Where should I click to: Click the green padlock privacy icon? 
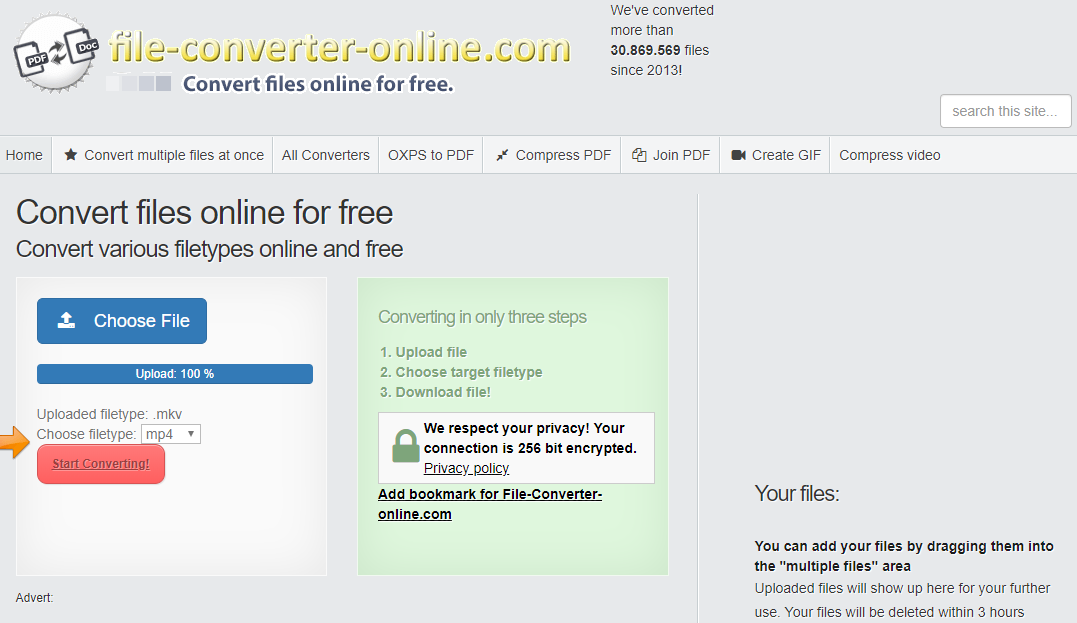point(405,446)
